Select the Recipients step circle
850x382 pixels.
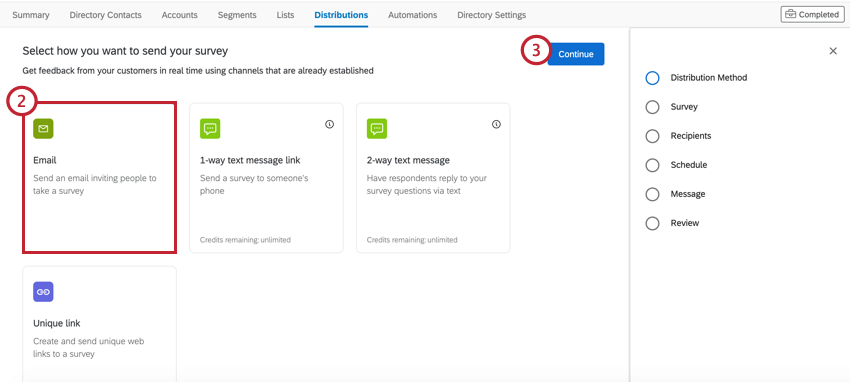point(653,136)
